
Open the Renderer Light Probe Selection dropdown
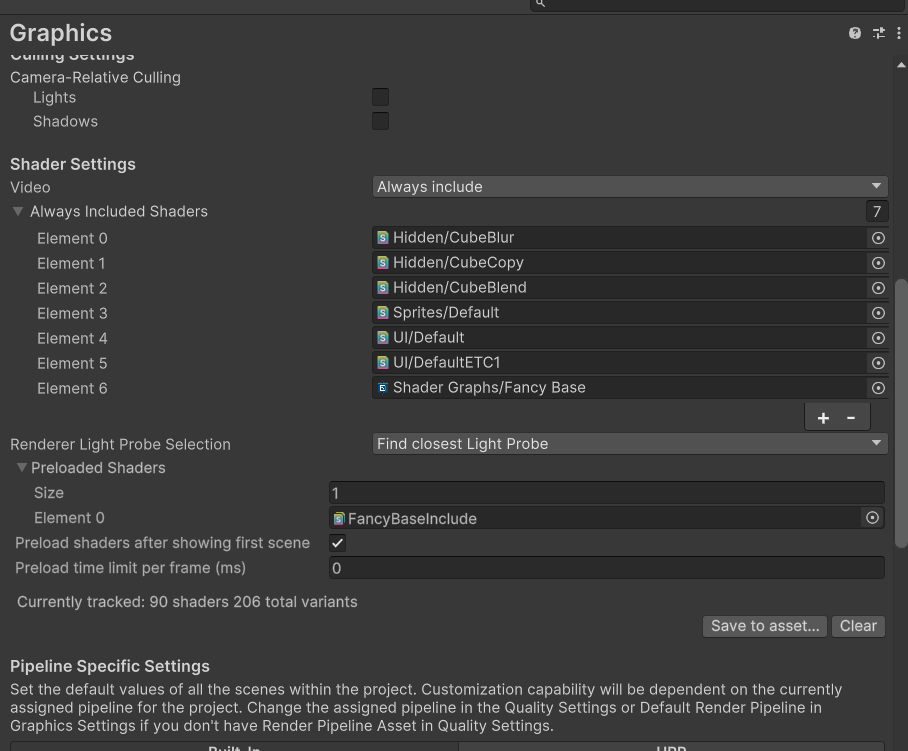click(x=629, y=443)
